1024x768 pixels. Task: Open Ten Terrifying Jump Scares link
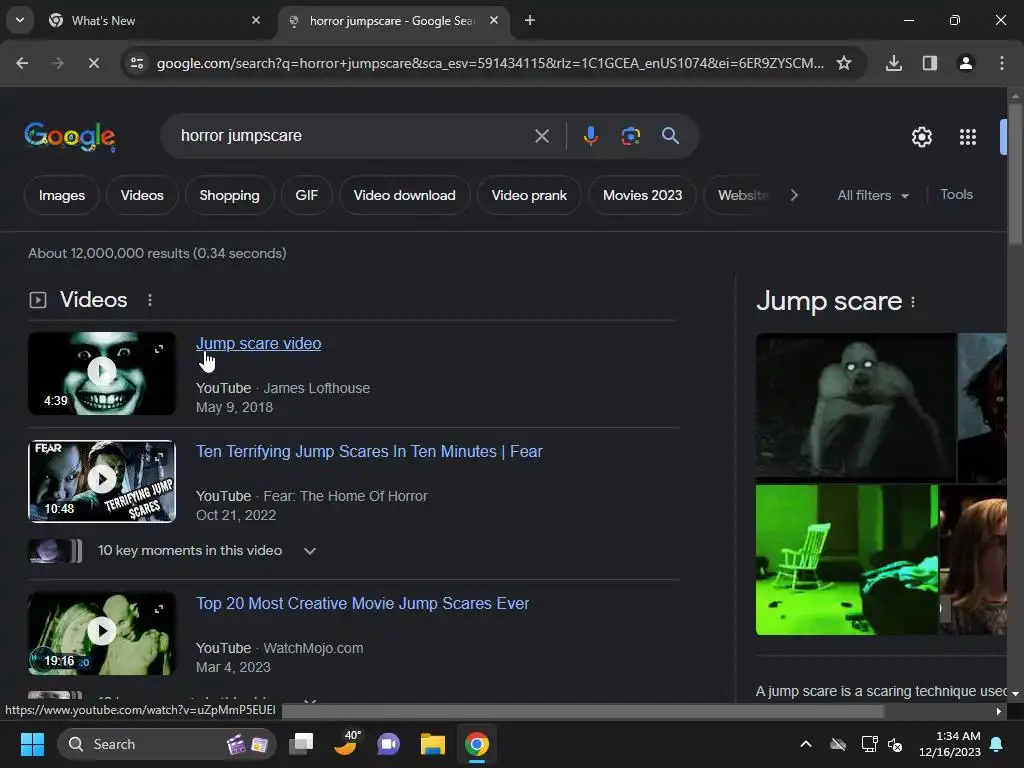(369, 451)
